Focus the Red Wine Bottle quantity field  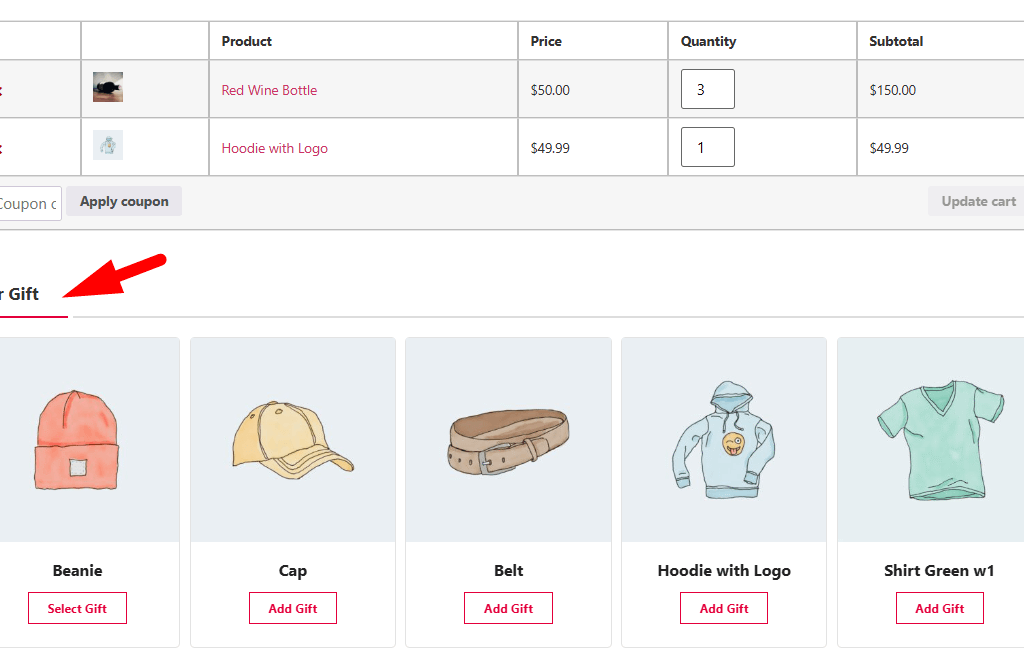click(707, 89)
